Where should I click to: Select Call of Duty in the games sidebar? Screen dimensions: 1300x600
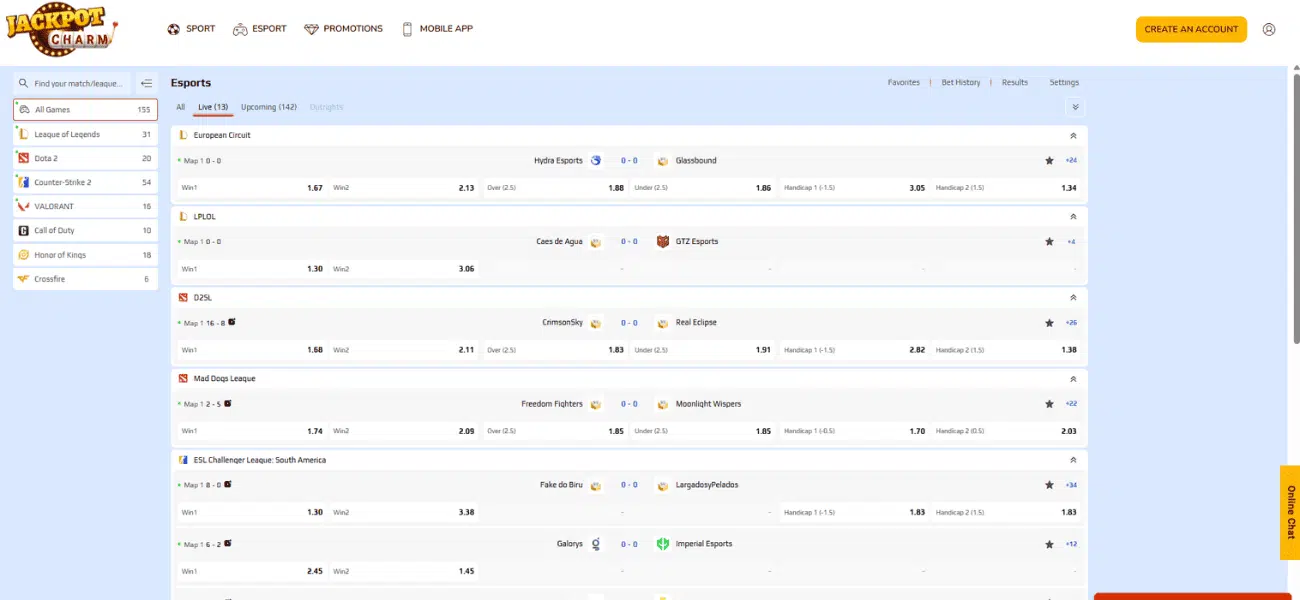pyautogui.click(x=85, y=230)
